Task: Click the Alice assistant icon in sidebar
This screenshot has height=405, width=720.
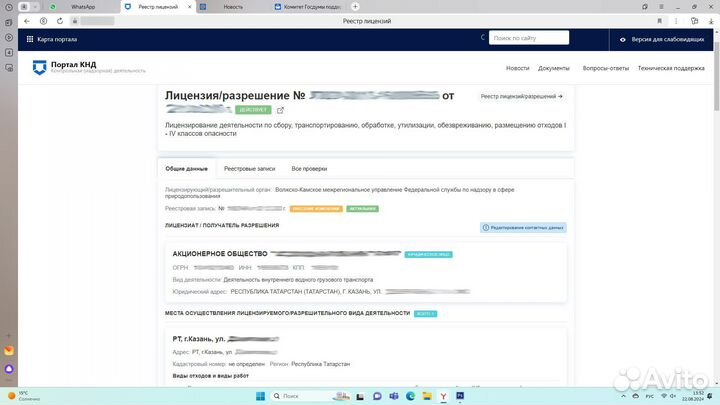Action: point(9,369)
